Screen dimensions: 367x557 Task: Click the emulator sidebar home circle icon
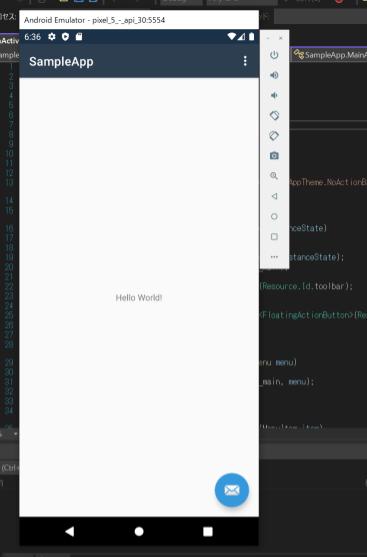click(274, 216)
